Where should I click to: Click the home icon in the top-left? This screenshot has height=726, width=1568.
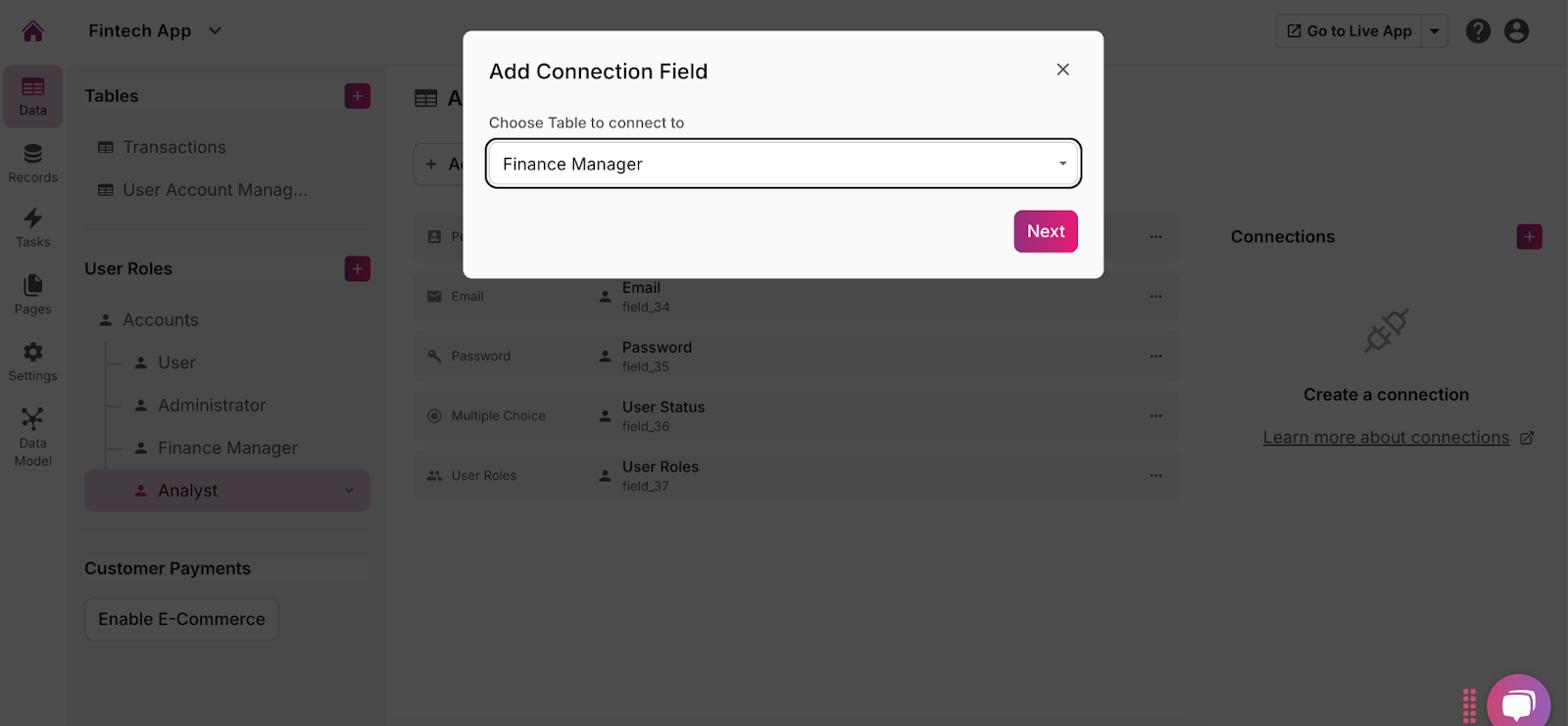33,31
